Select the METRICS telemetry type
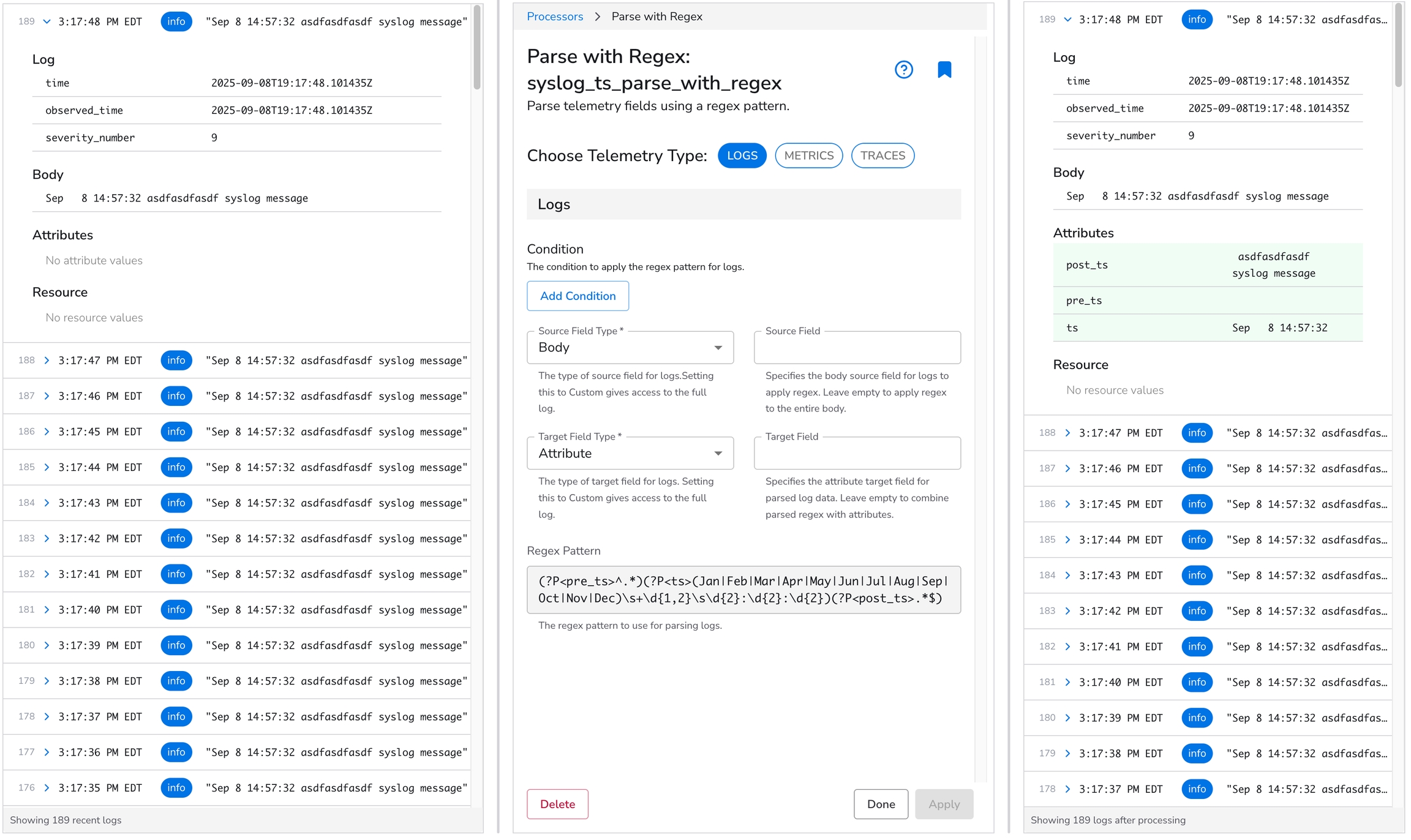This screenshot has width=1411, height=840. pyautogui.click(x=808, y=156)
